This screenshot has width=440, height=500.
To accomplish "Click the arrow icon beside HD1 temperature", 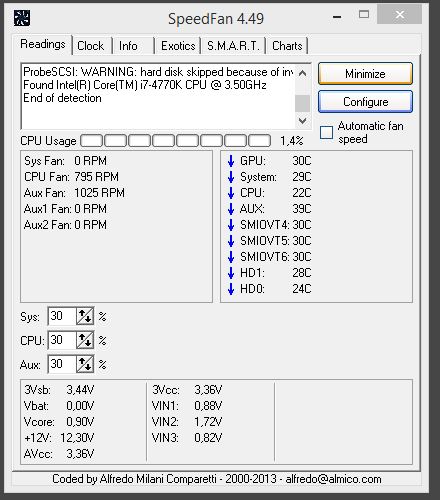I will 231,273.
